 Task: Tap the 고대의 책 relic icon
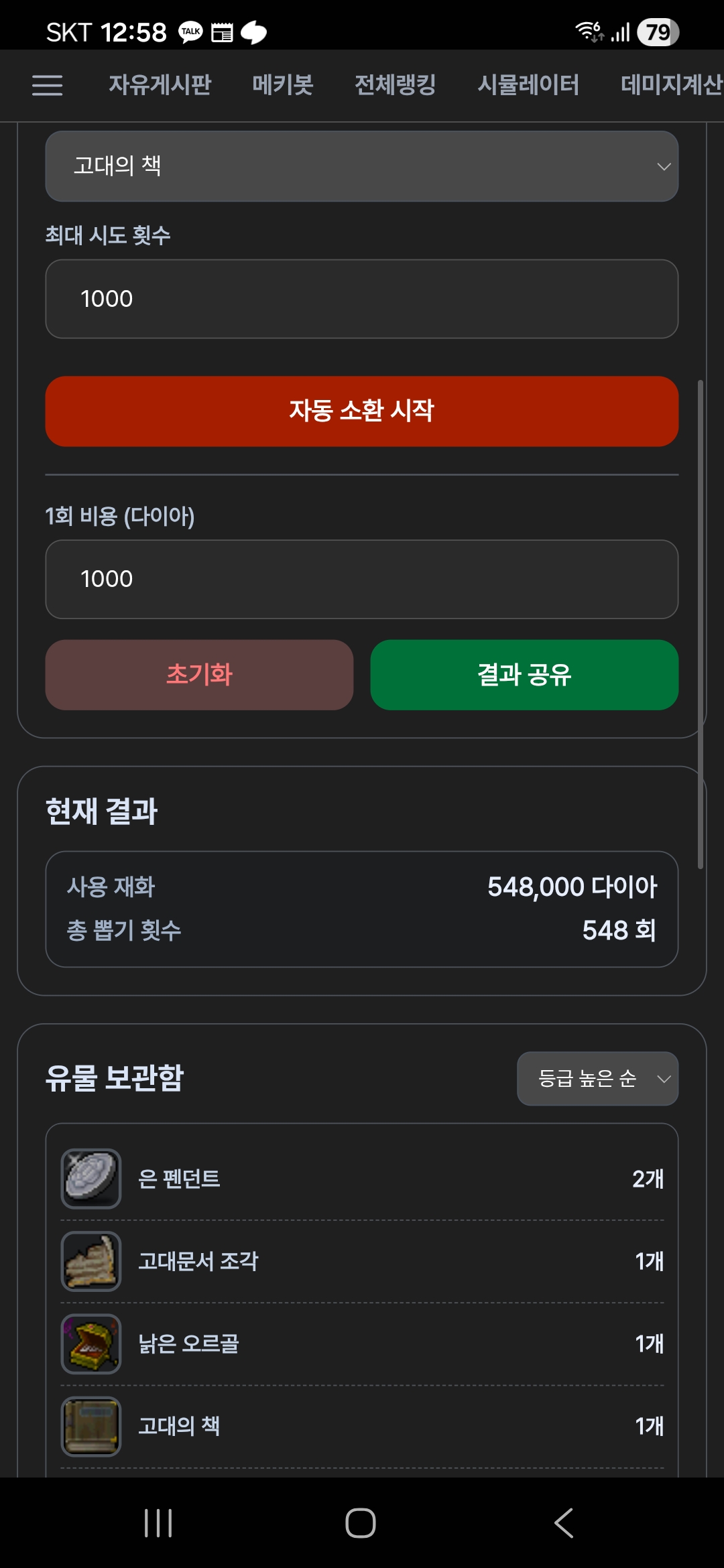(91, 1426)
